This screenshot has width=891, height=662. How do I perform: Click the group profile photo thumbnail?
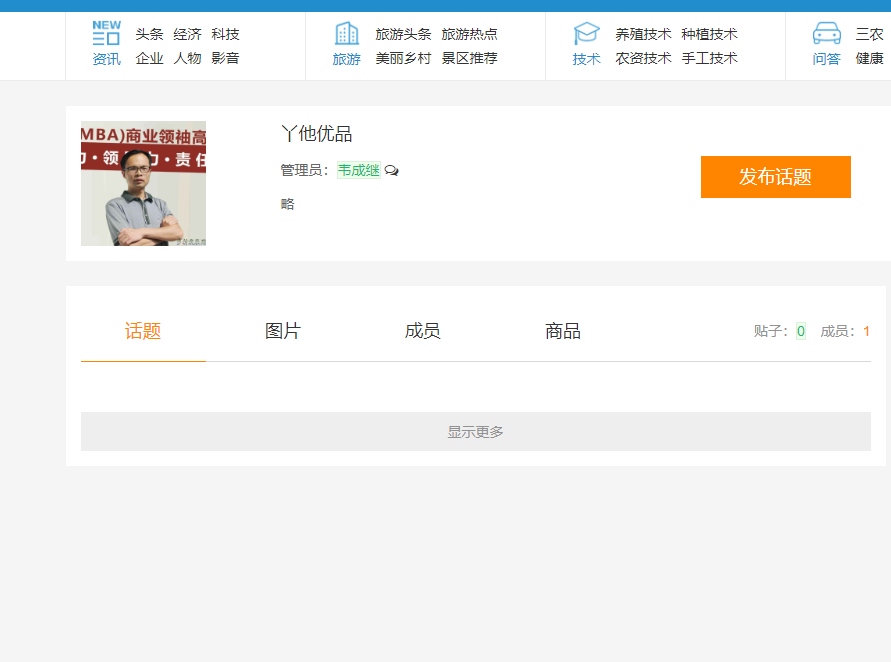point(143,184)
